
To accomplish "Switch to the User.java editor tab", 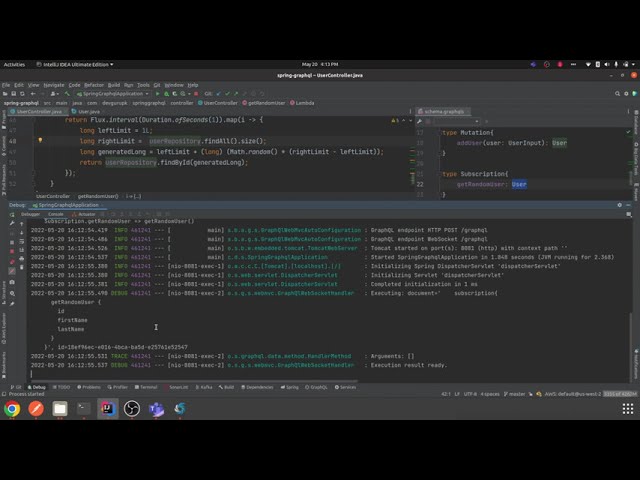I will pos(86,111).
